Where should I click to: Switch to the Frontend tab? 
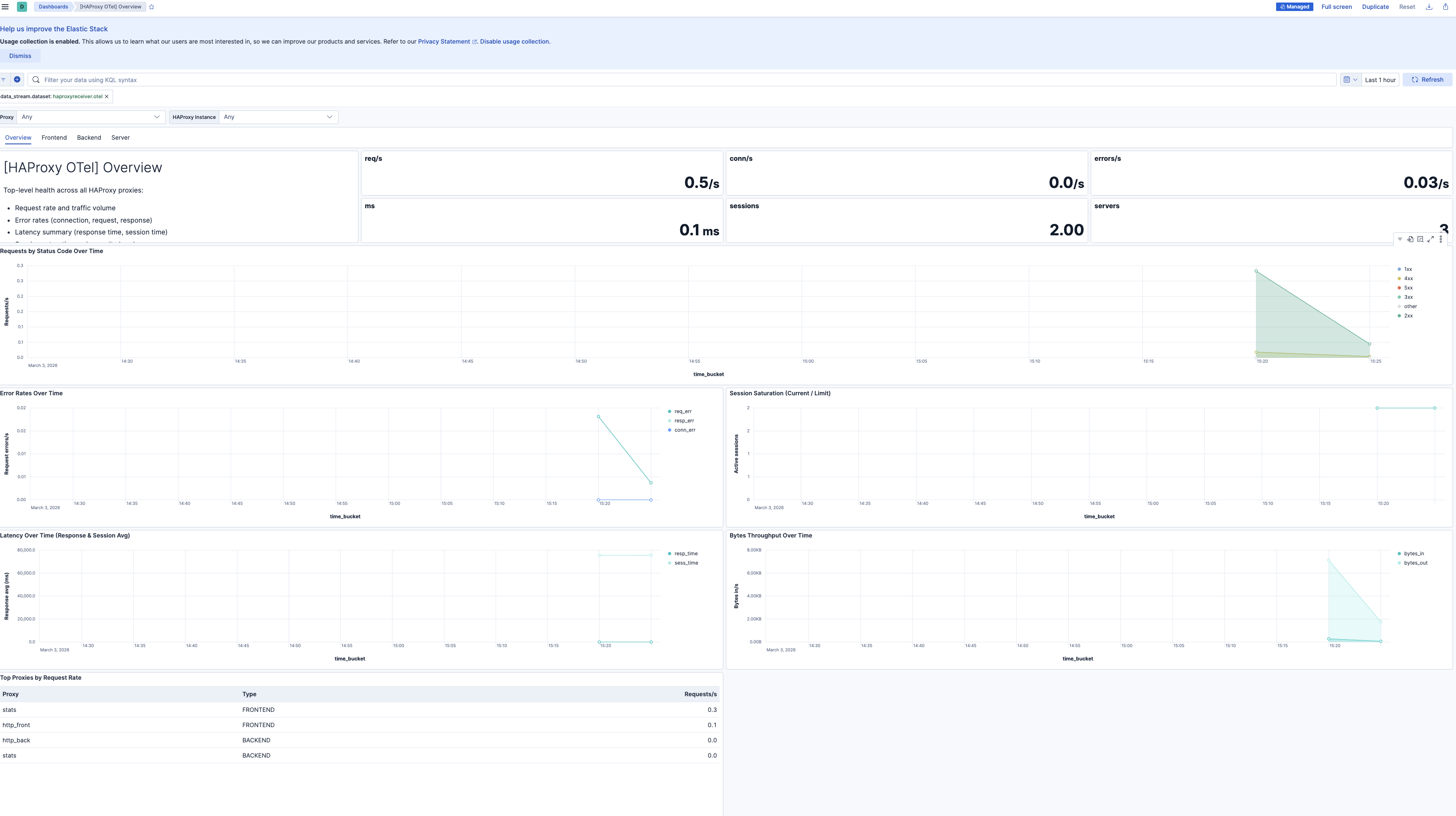tap(54, 137)
